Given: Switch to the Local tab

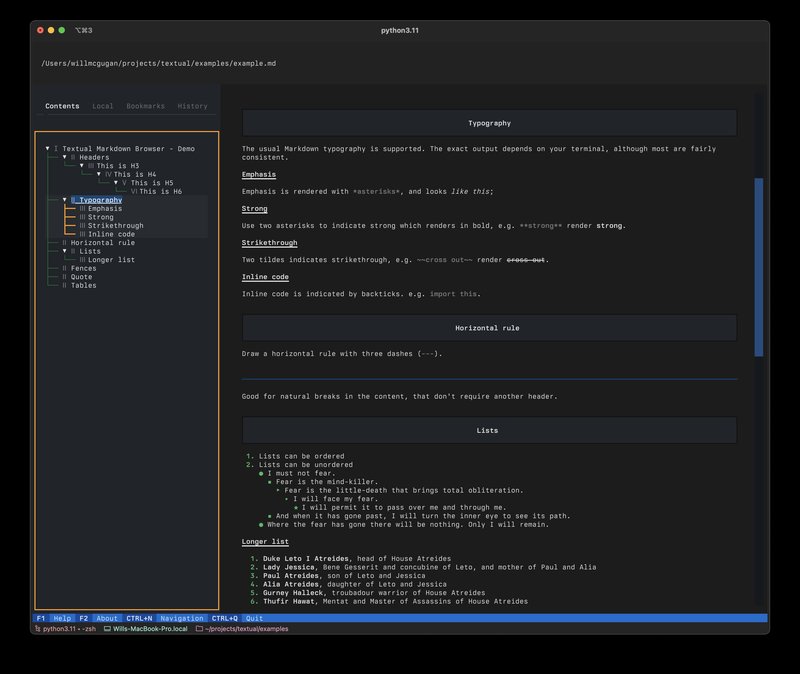Looking at the screenshot, I should tap(102, 106).
